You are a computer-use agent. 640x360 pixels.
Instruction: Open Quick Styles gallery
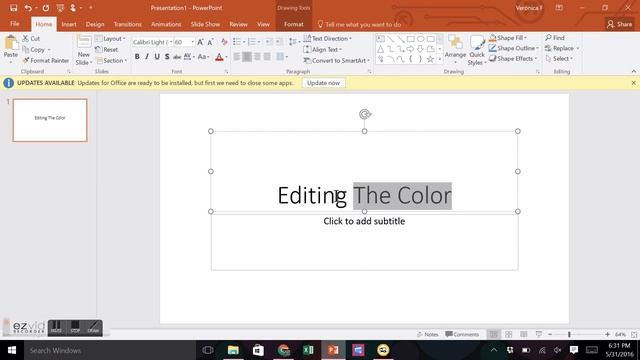477,50
